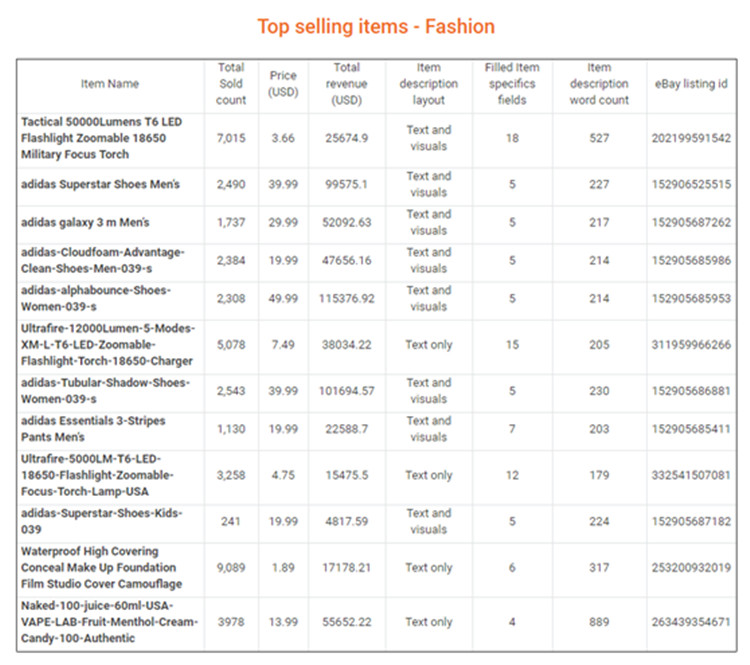Click 'Text and visuals' in the Tactical flashlight row
The image size is (750, 665).
click(x=429, y=138)
